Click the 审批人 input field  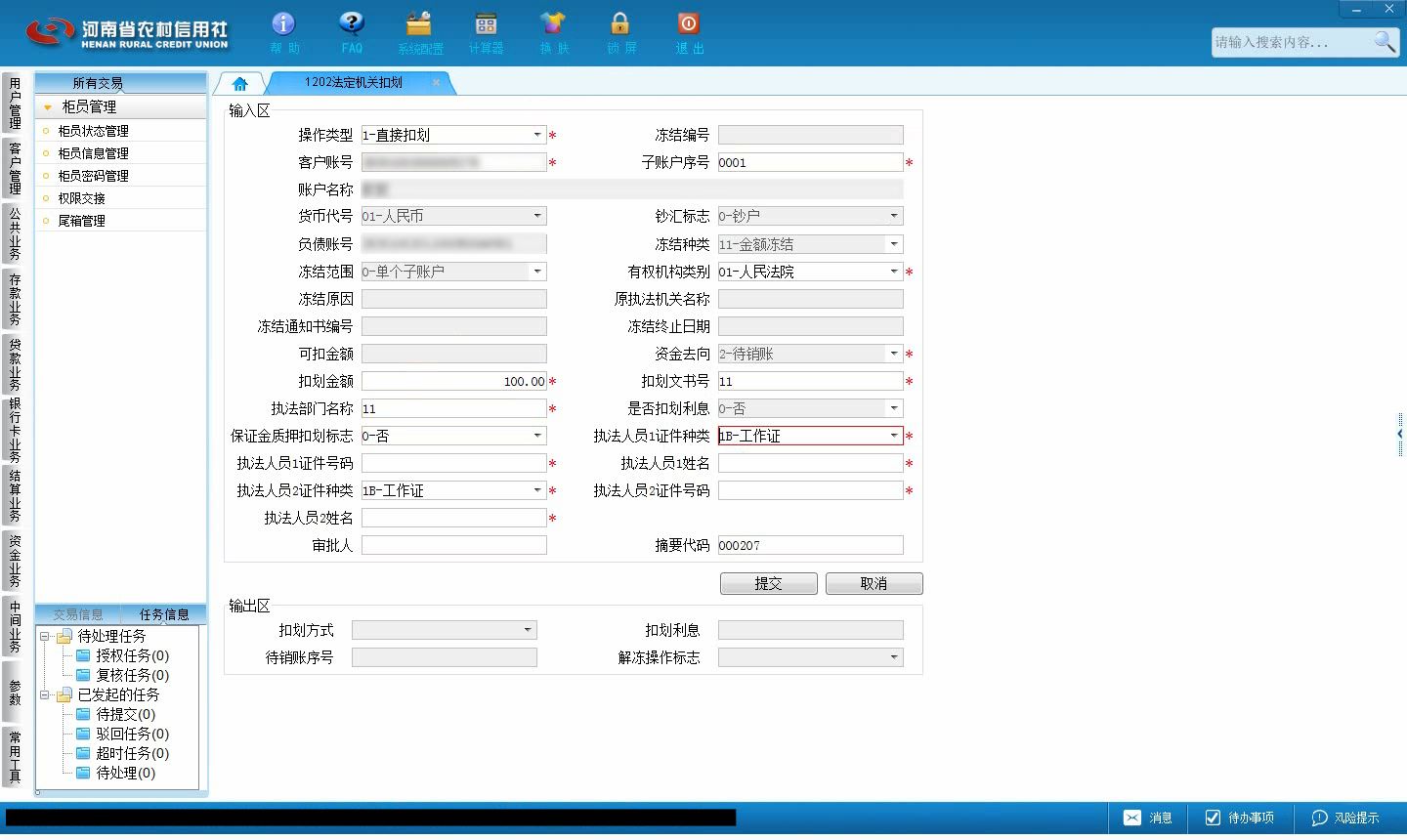click(x=454, y=545)
